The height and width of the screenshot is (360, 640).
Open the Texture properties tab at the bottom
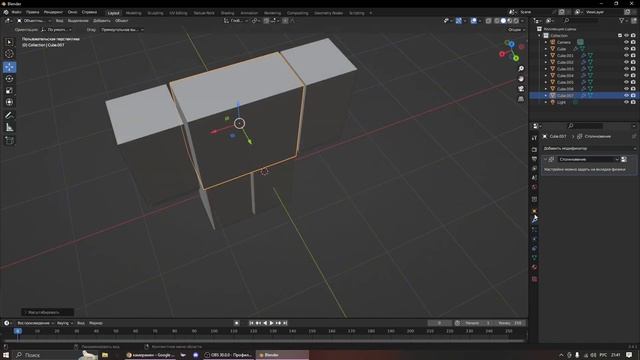pyautogui.click(x=534, y=279)
